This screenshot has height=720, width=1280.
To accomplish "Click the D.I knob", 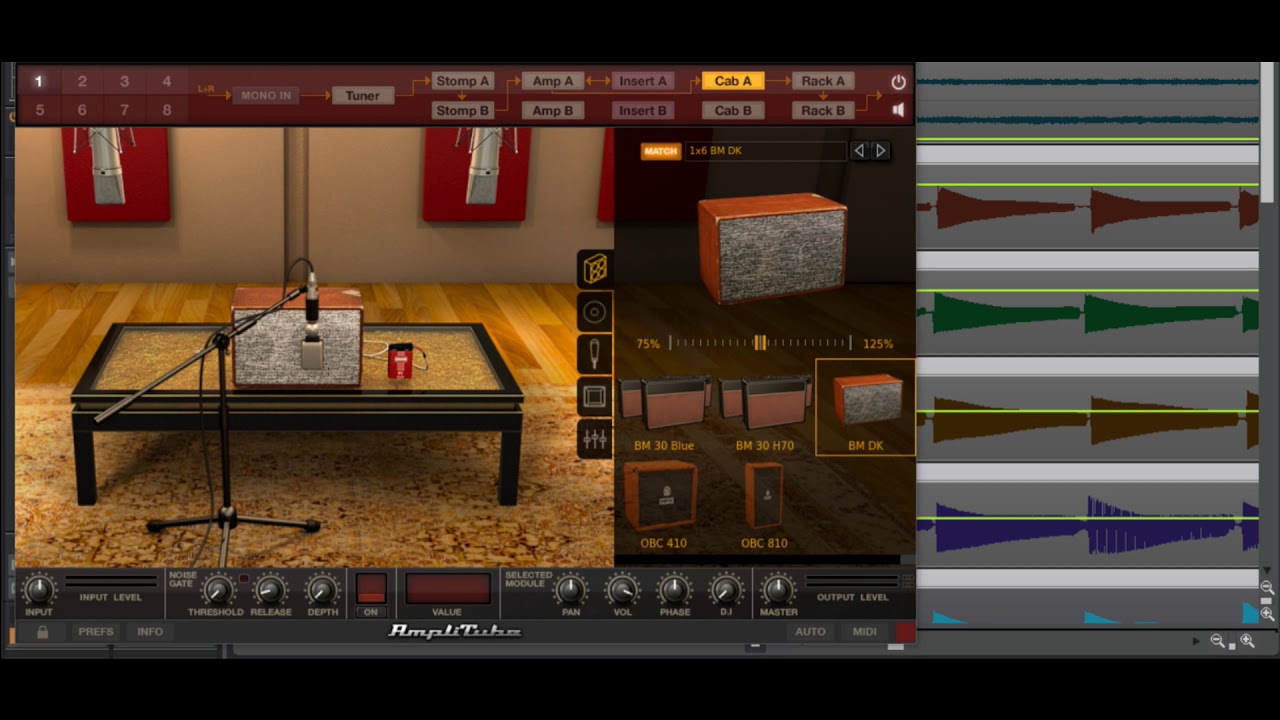I will pos(726,590).
